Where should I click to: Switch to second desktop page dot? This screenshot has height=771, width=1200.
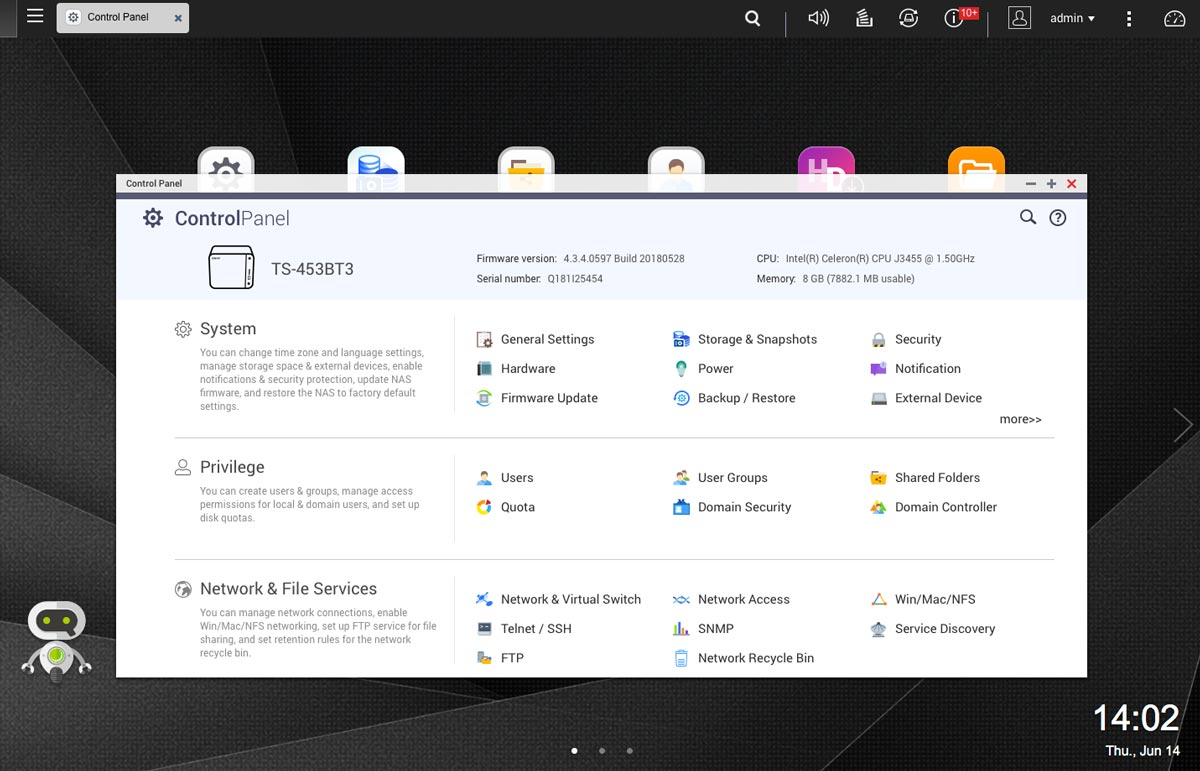[601, 750]
